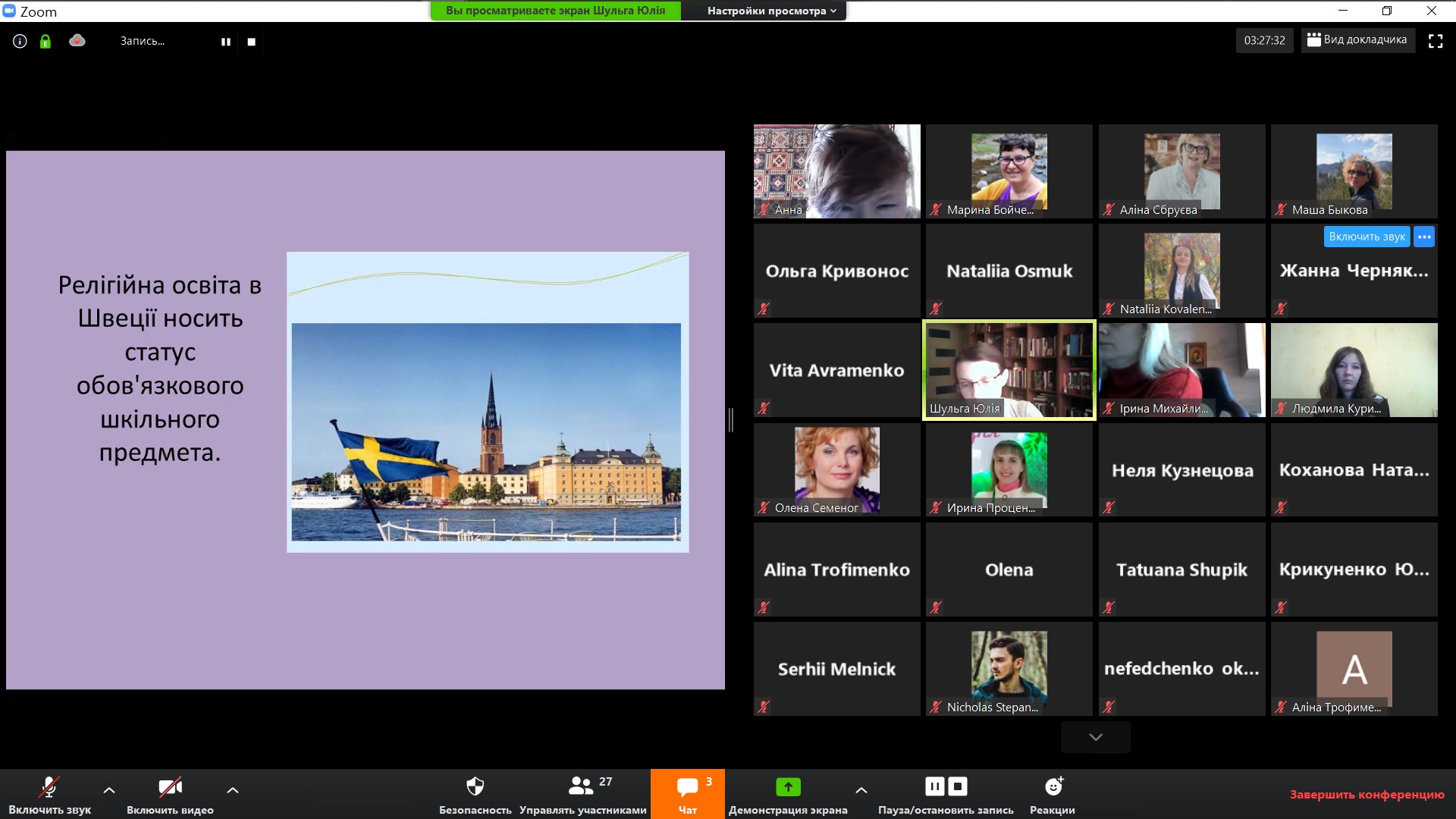
Task: Pause recording using the top pause icon
Action: (226, 42)
